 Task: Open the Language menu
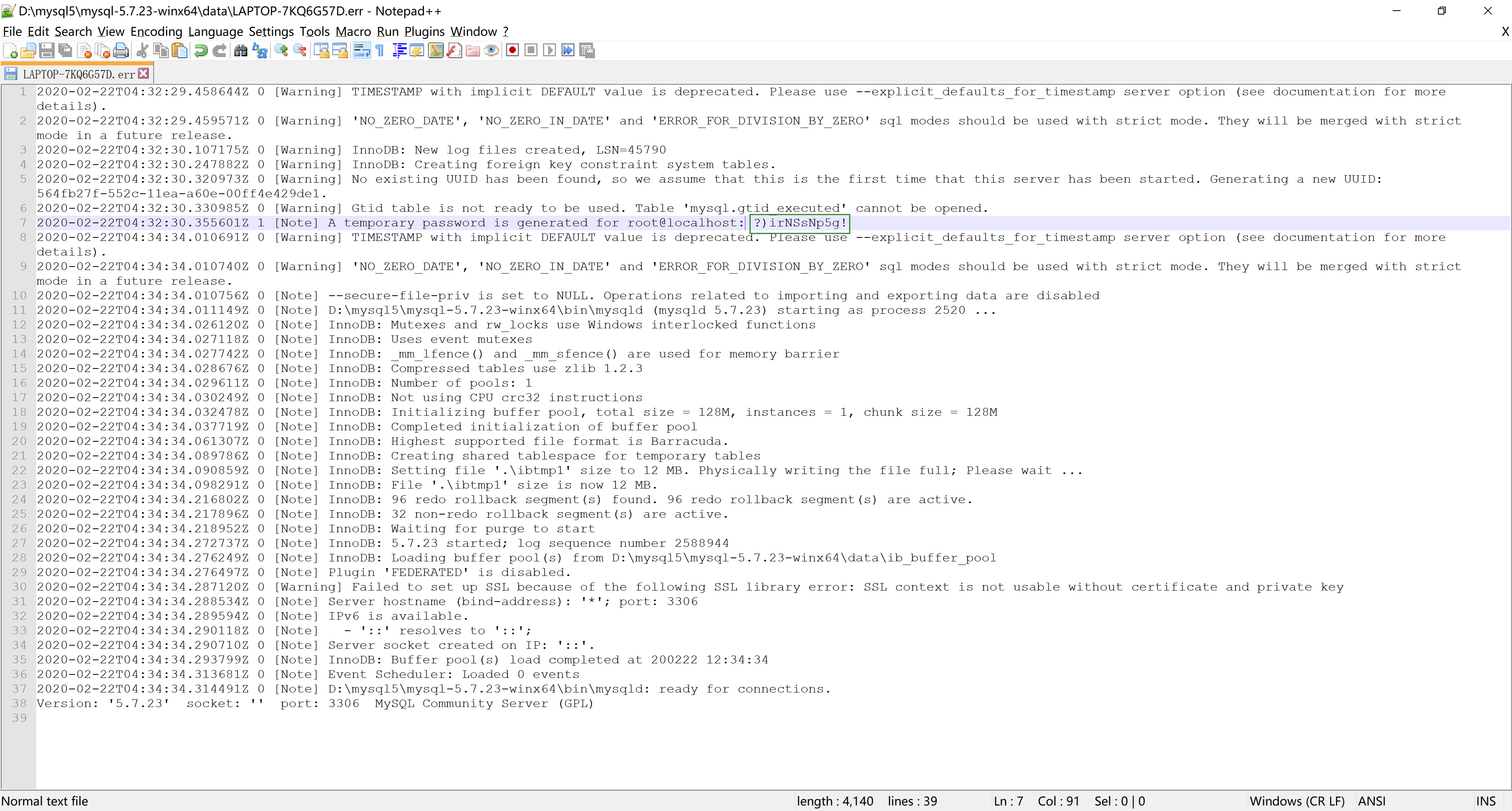tap(215, 31)
